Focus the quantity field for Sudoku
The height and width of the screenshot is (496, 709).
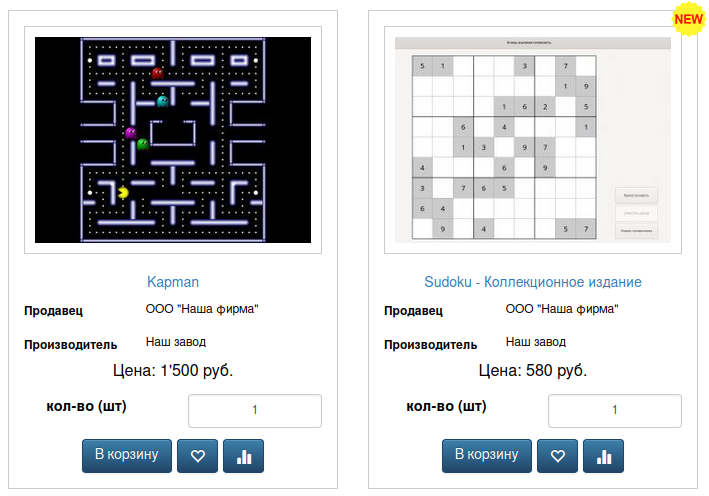[615, 410]
